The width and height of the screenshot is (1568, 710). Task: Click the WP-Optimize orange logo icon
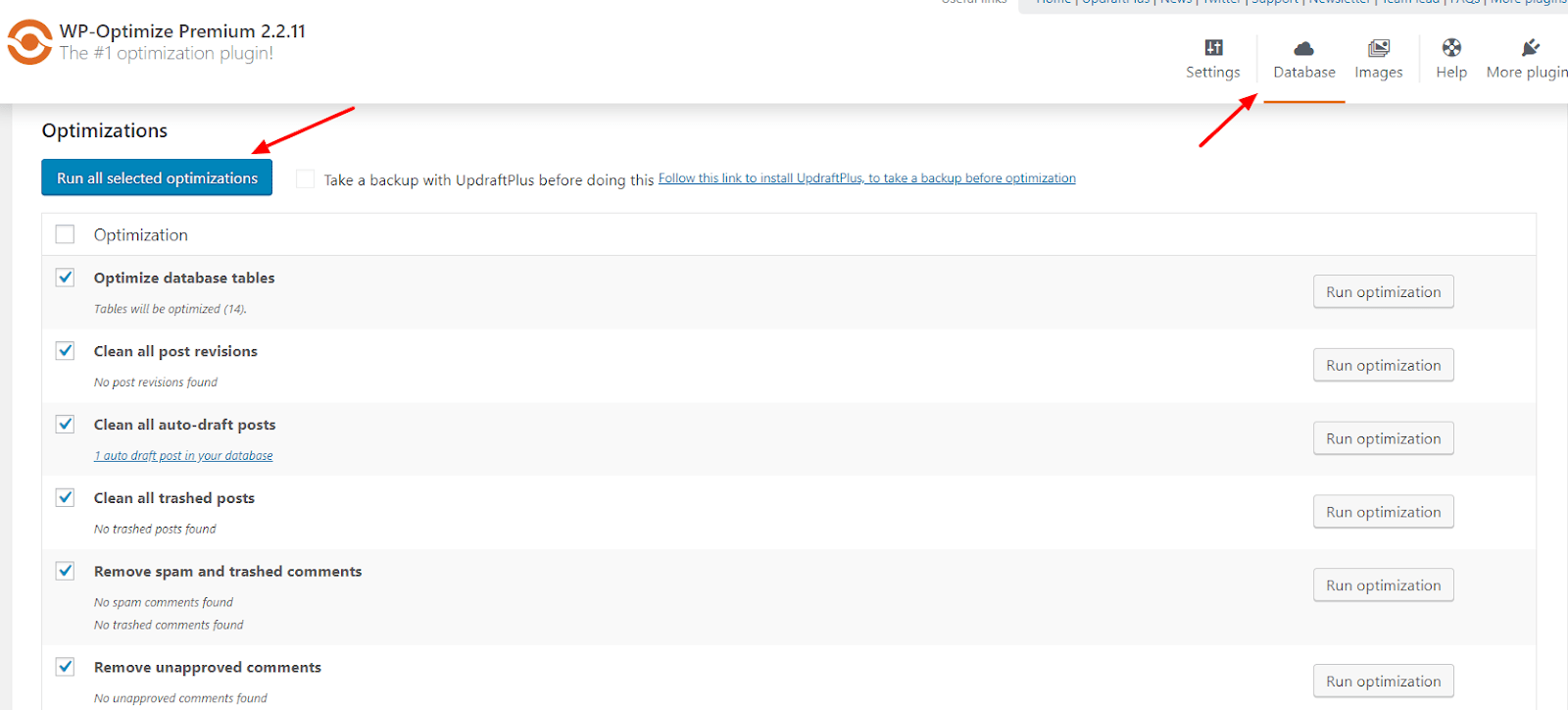[x=29, y=42]
